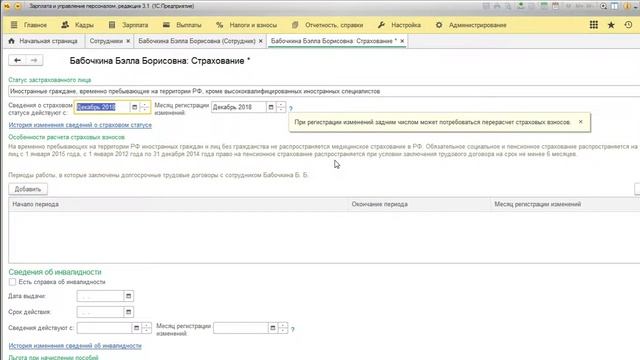Open the calendar of the lower Месяц регистрации field
The width and height of the screenshot is (640, 360).
pos(273,328)
